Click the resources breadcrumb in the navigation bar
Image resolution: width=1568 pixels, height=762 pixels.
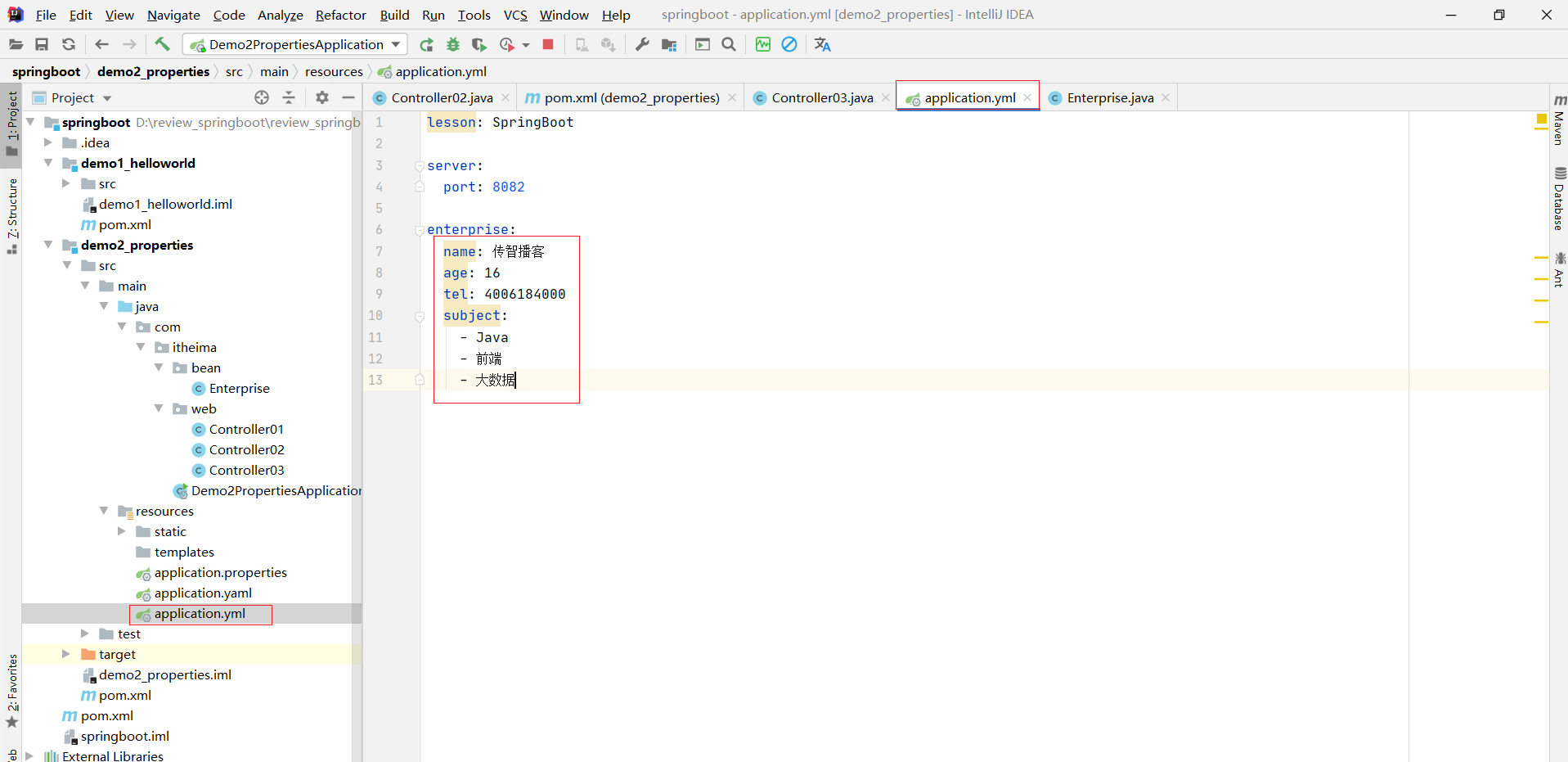point(334,72)
